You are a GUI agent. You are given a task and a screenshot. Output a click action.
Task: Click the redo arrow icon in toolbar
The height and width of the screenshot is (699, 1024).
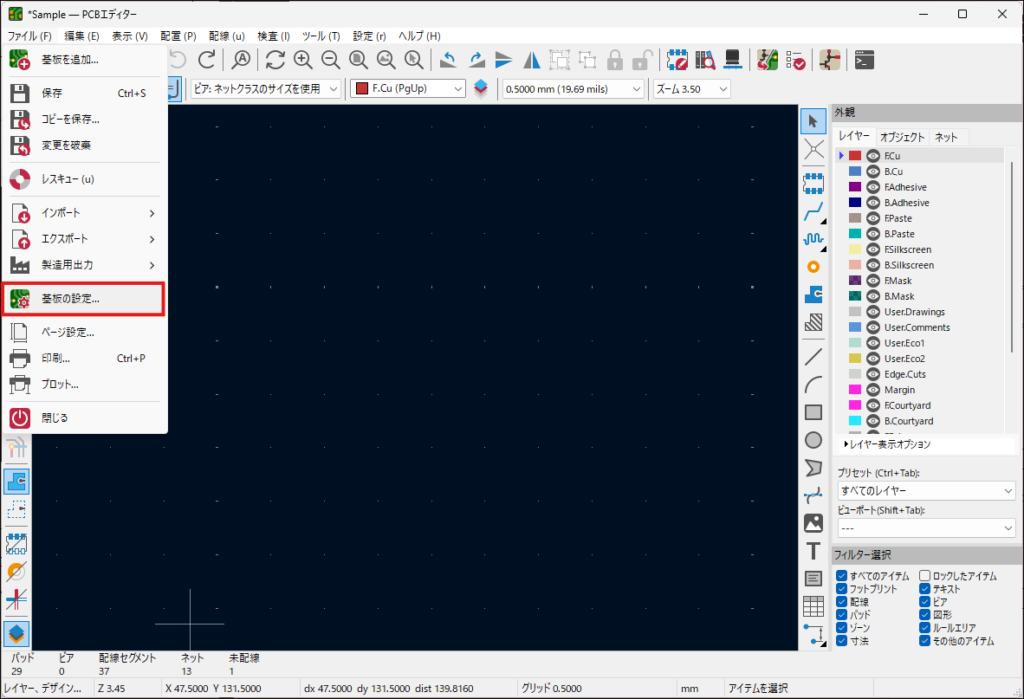(x=207, y=59)
